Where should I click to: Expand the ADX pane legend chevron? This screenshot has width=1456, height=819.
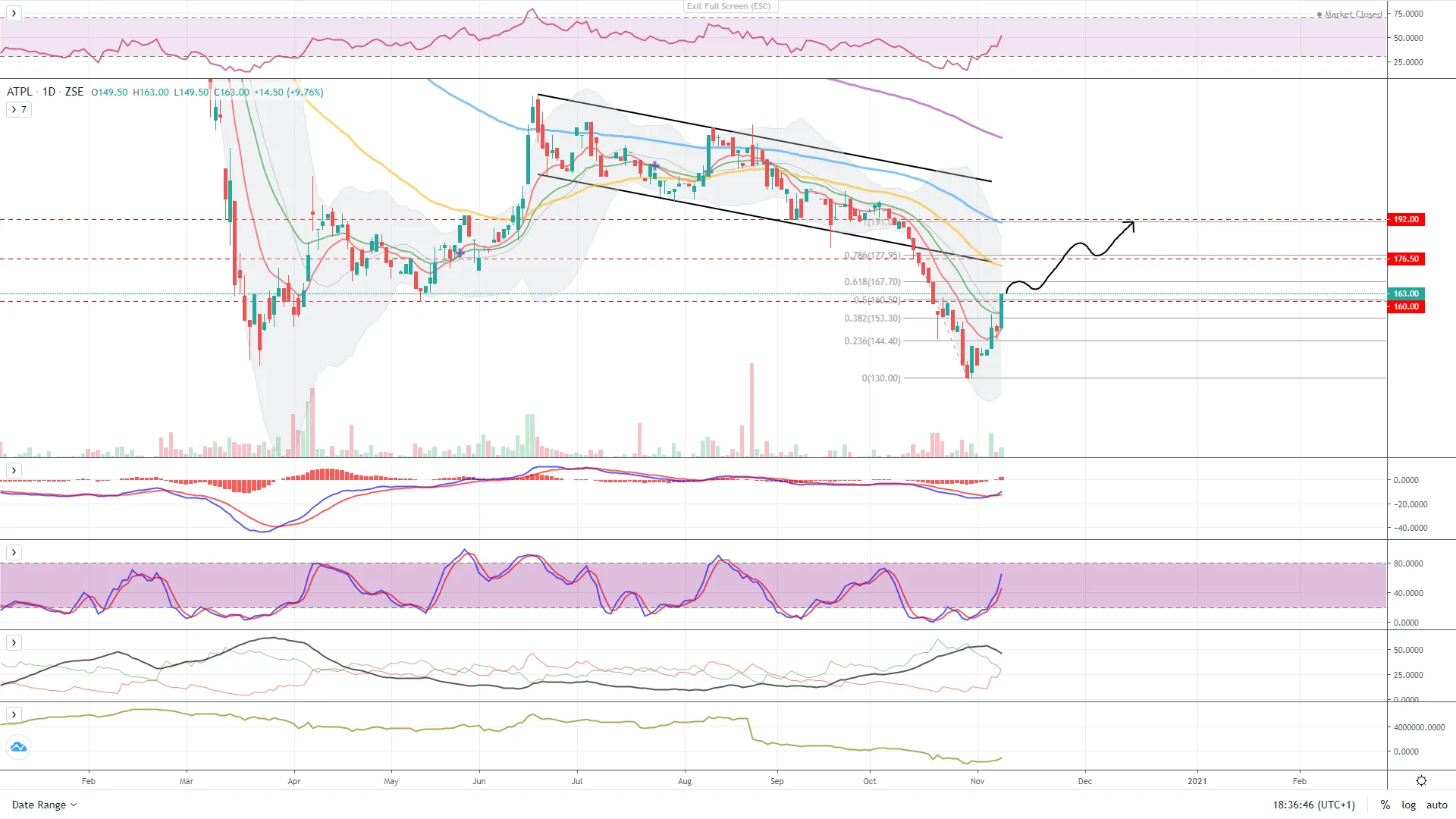tap(14, 643)
